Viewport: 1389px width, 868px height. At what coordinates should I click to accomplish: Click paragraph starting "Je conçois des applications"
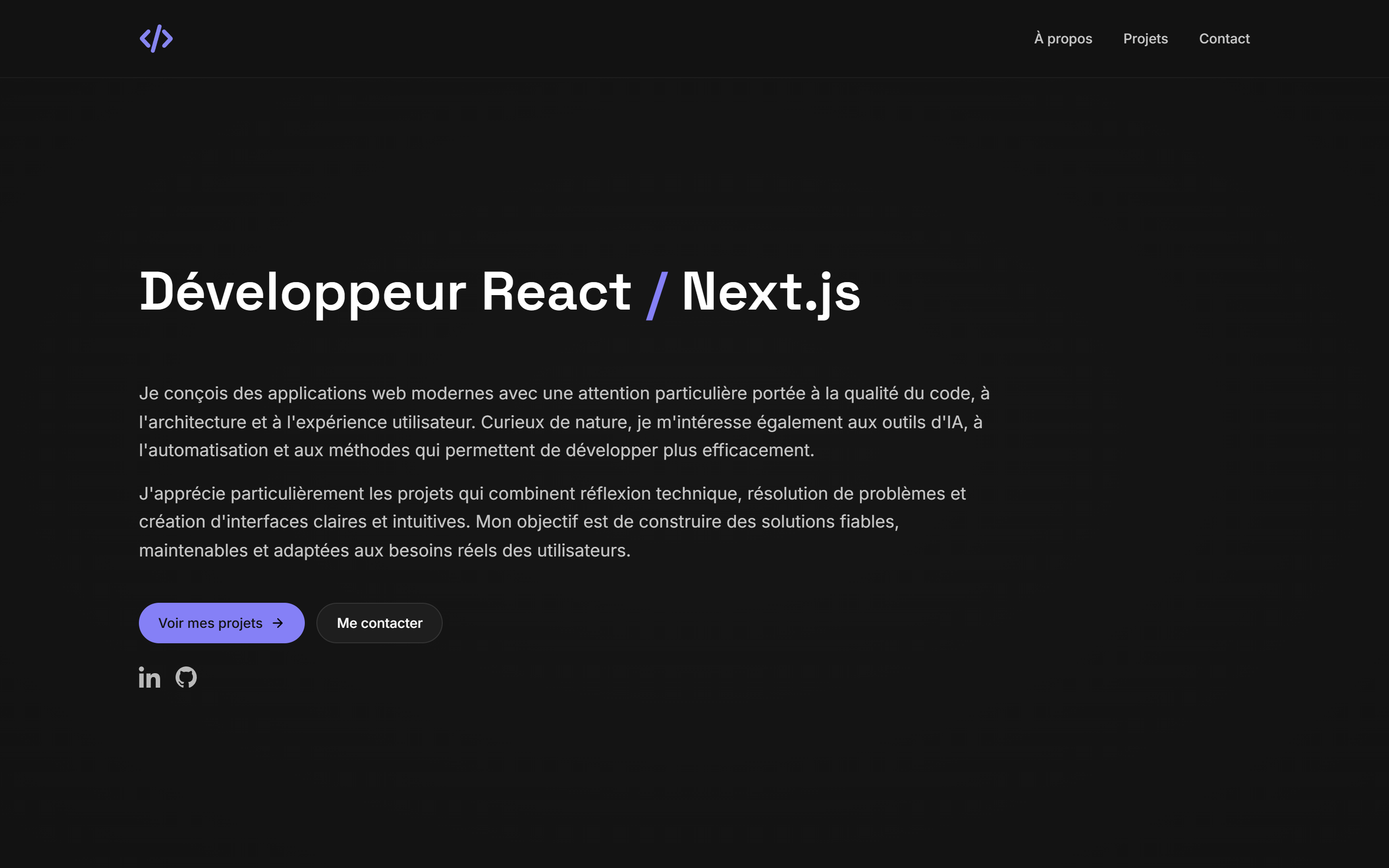point(564,421)
